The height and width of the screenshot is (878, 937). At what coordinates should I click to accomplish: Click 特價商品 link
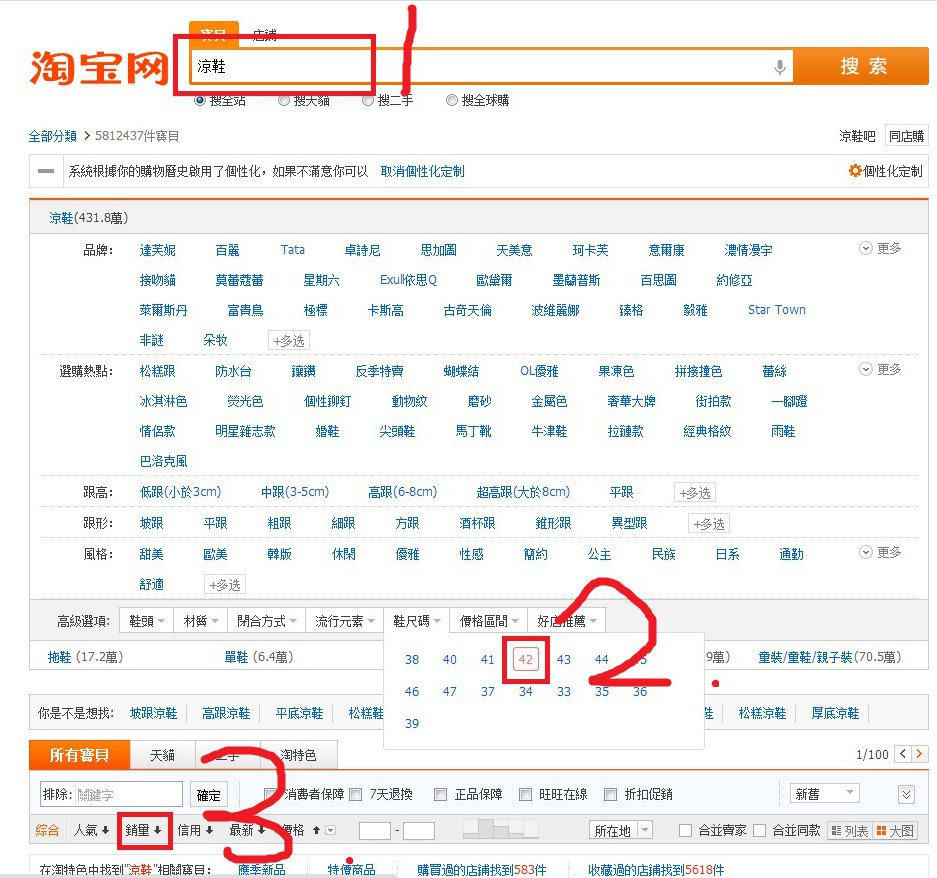click(x=351, y=870)
